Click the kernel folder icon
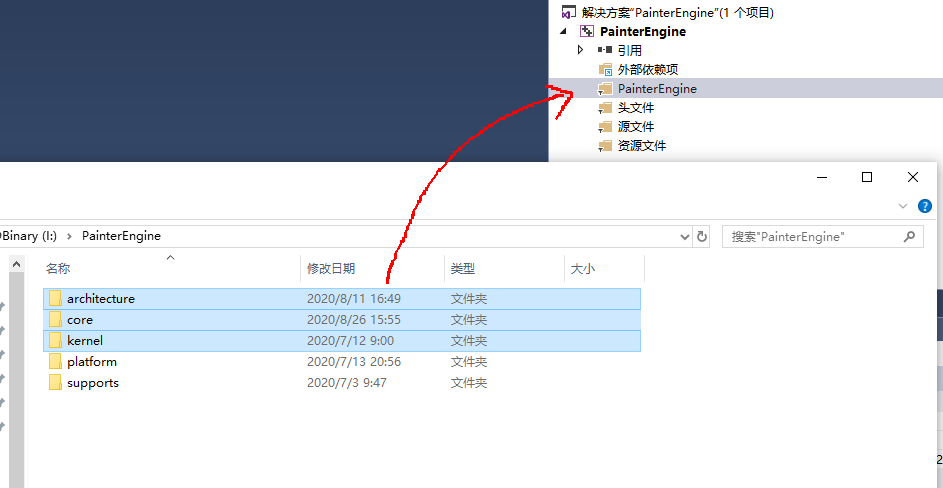The image size is (943, 488). (x=56, y=341)
